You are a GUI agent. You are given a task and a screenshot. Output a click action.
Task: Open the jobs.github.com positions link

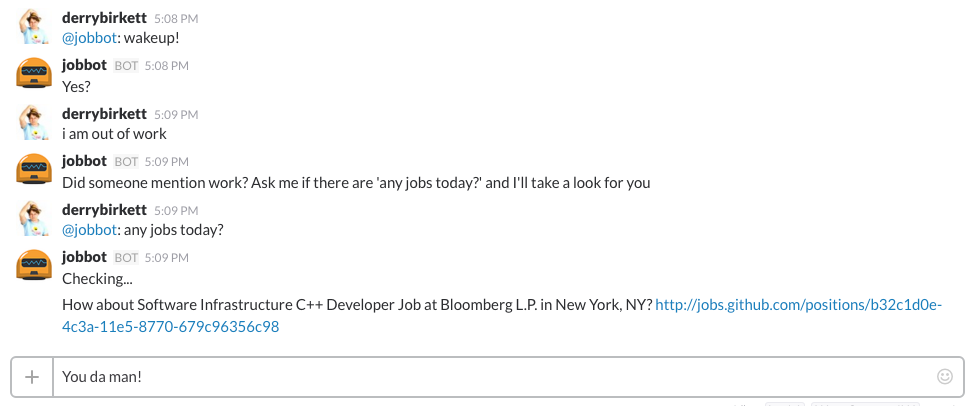pyautogui.click(x=502, y=316)
